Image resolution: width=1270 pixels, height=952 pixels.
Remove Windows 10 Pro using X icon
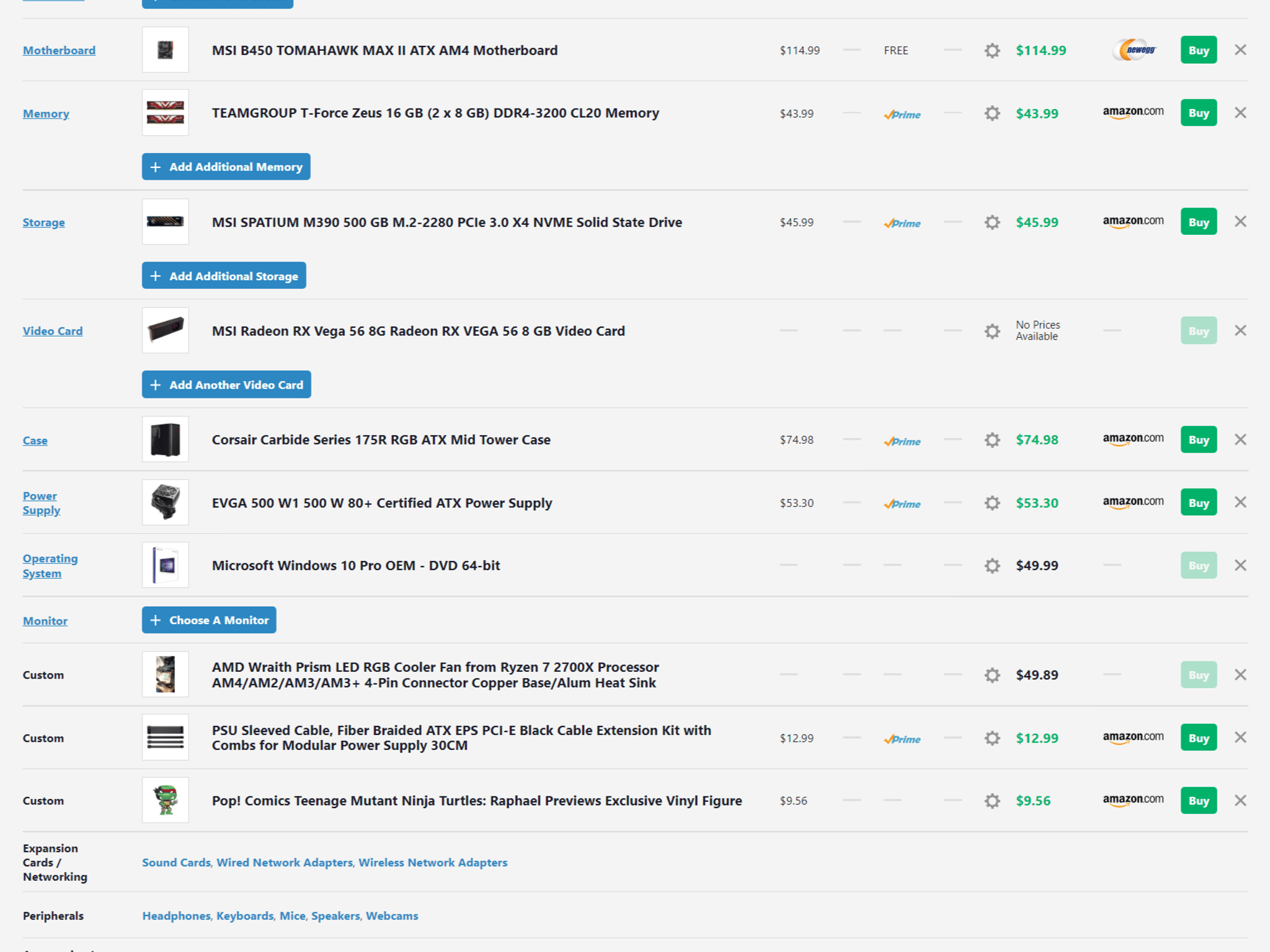1240,565
